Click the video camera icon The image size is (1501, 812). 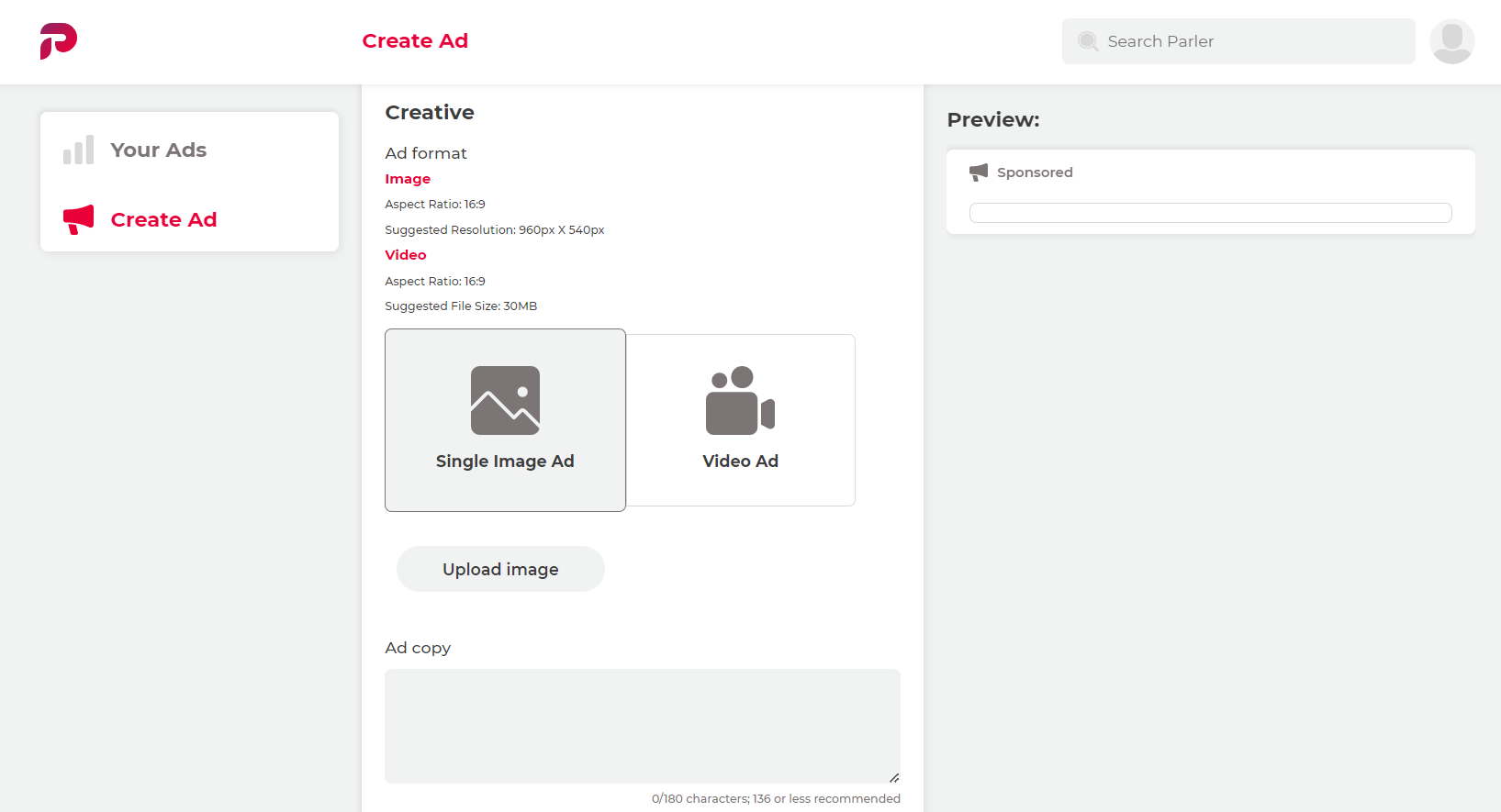pos(740,400)
